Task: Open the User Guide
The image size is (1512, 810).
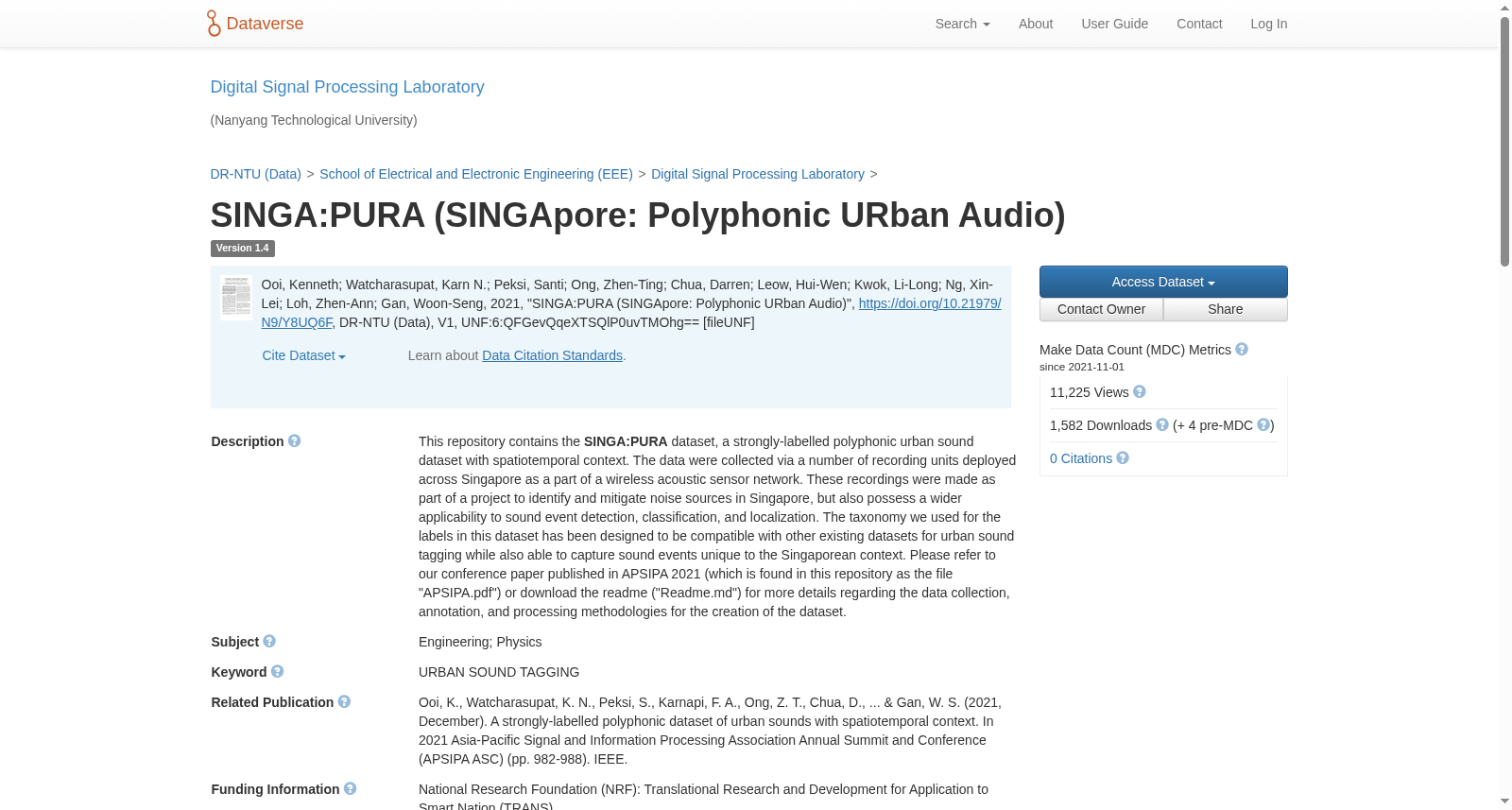Action: click(x=1115, y=24)
